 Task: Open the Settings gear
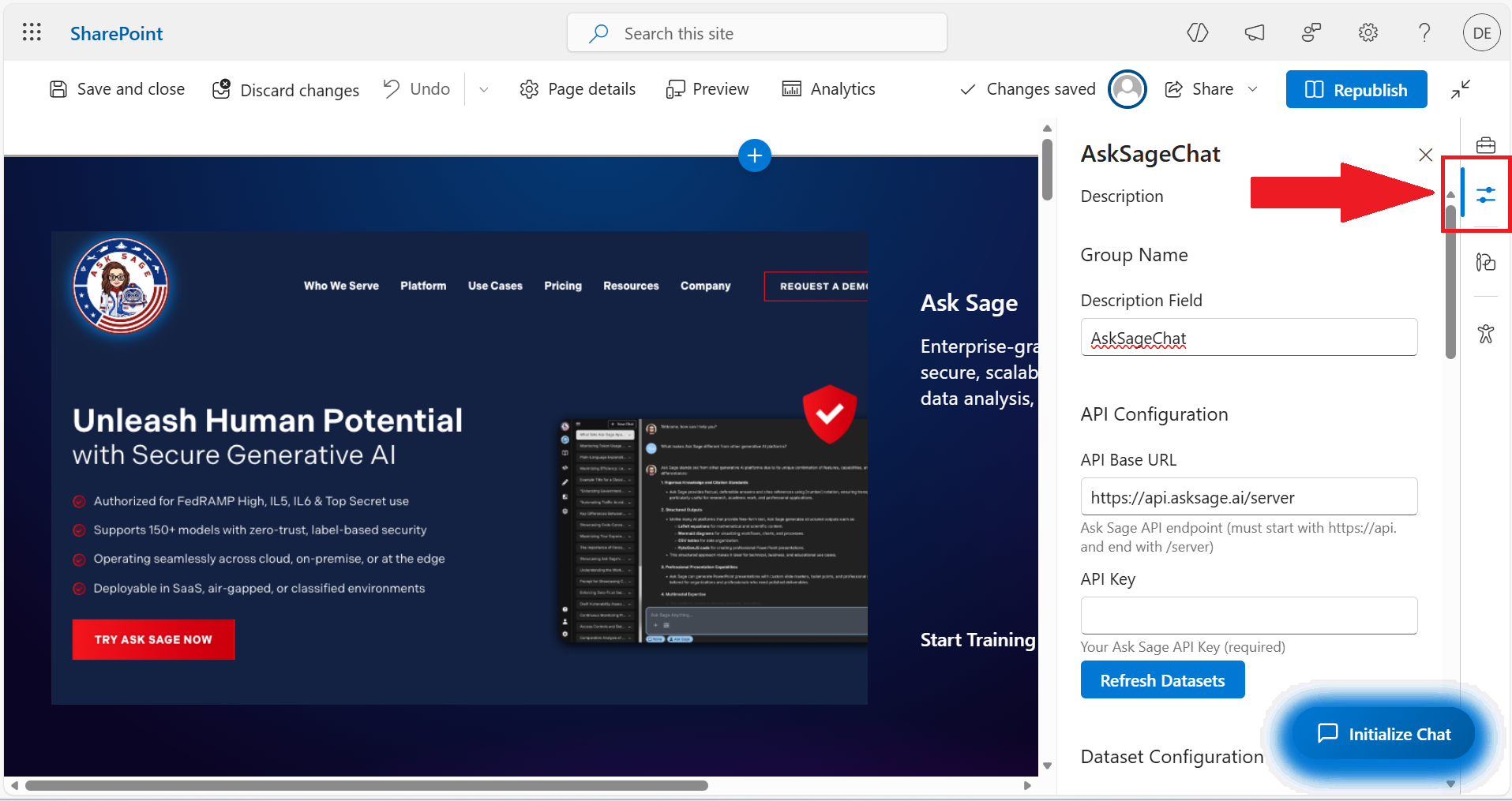point(1368,32)
